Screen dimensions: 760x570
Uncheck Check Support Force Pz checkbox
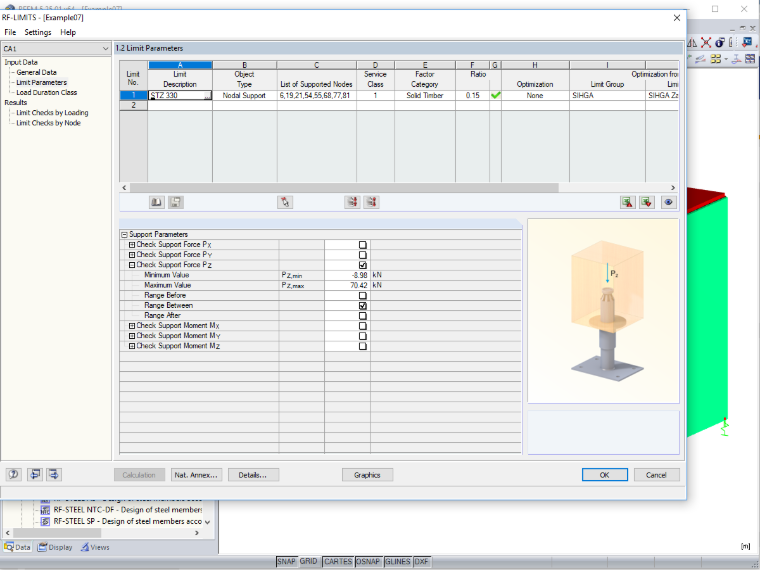tap(363, 265)
